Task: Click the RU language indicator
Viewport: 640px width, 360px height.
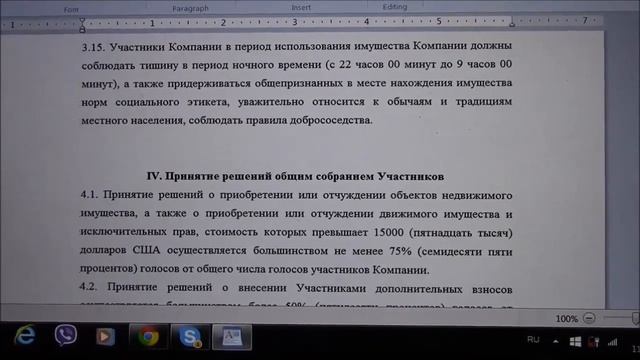Action: click(533, 340)
